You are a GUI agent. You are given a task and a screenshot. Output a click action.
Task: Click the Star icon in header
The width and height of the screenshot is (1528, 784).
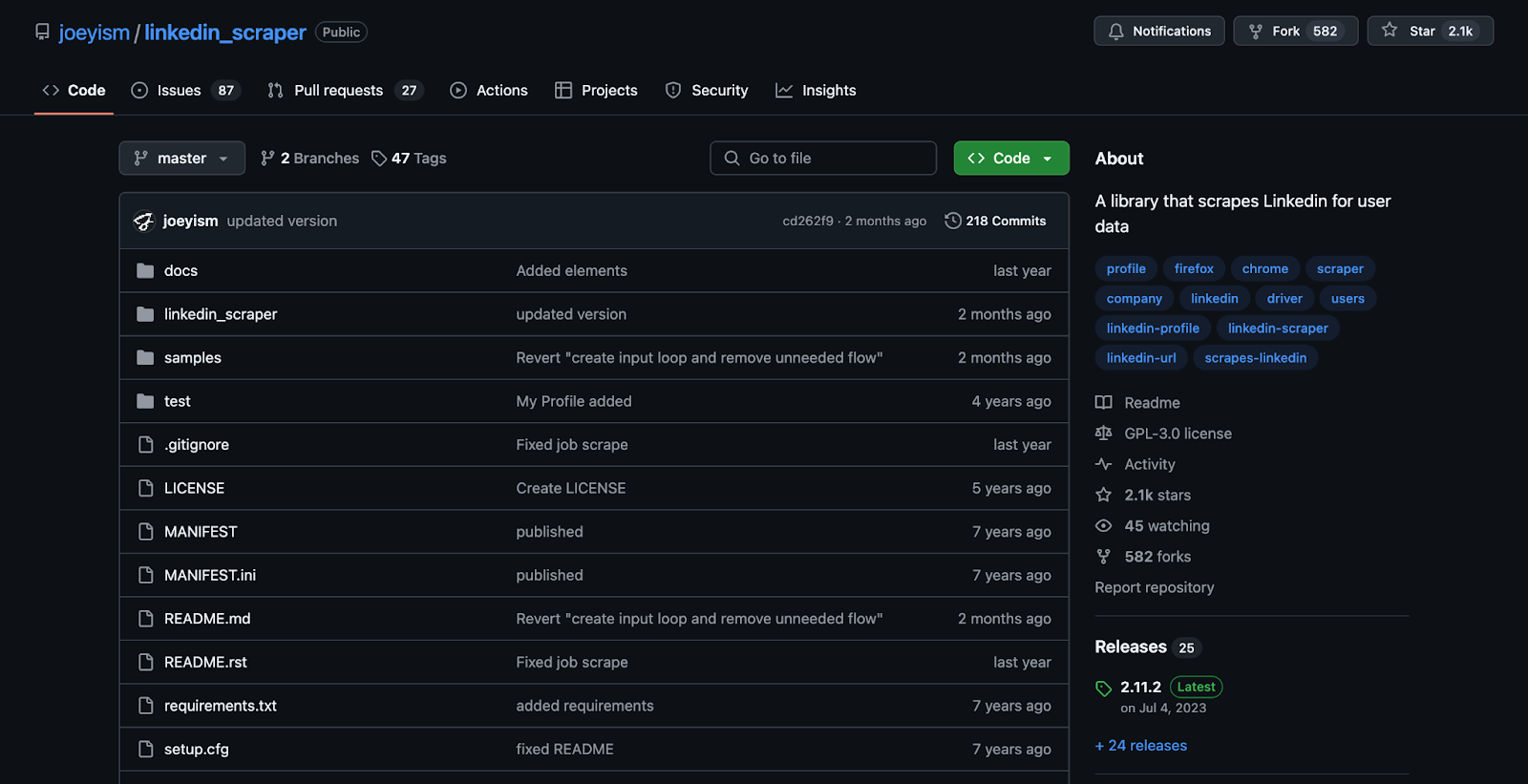pos(1390,31)
